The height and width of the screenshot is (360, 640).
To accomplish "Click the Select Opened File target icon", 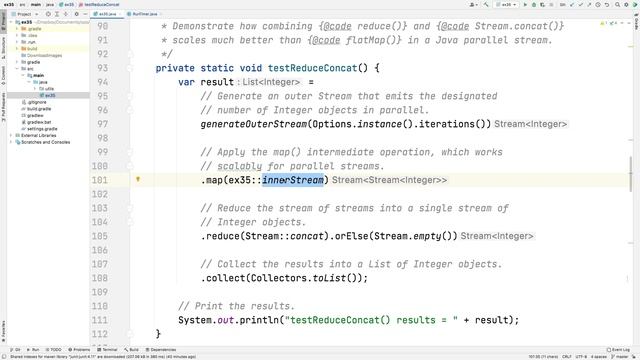I will [48, 14].
